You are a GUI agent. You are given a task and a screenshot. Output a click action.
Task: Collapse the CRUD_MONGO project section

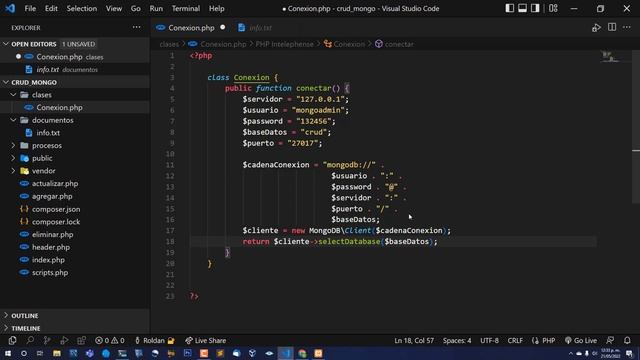point(6,82)
